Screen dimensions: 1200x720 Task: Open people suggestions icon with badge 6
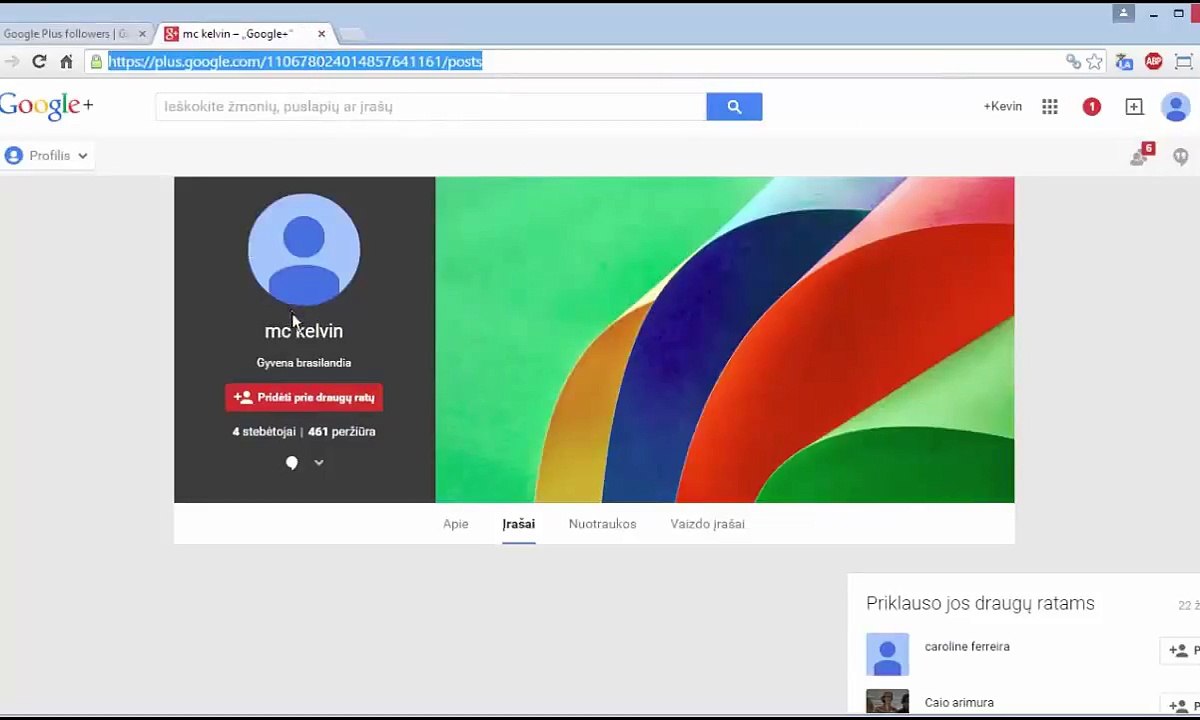click(x=1141, y=155)
